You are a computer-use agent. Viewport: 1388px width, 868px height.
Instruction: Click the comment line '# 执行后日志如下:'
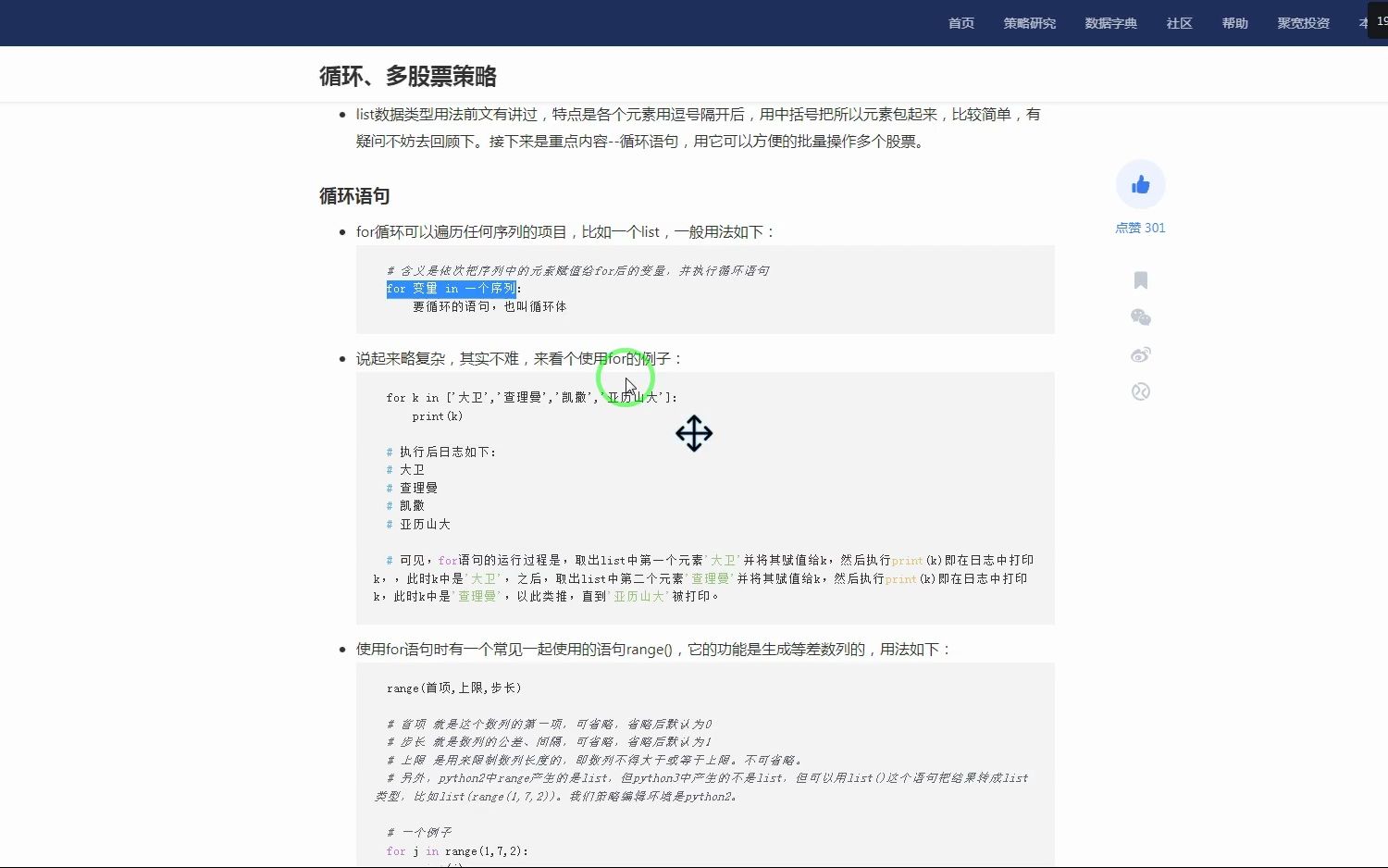441,453
